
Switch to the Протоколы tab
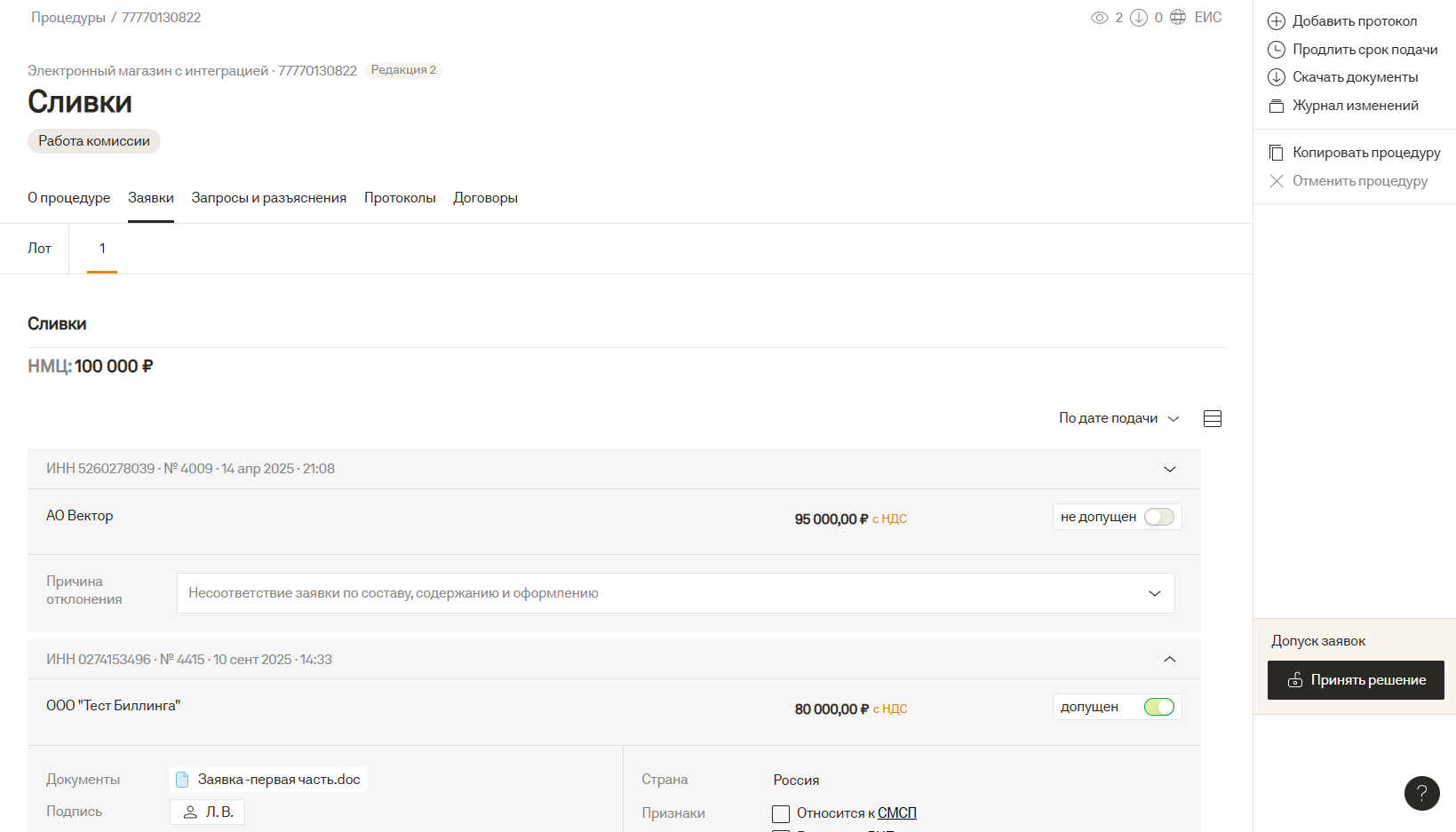coord(400,198)
